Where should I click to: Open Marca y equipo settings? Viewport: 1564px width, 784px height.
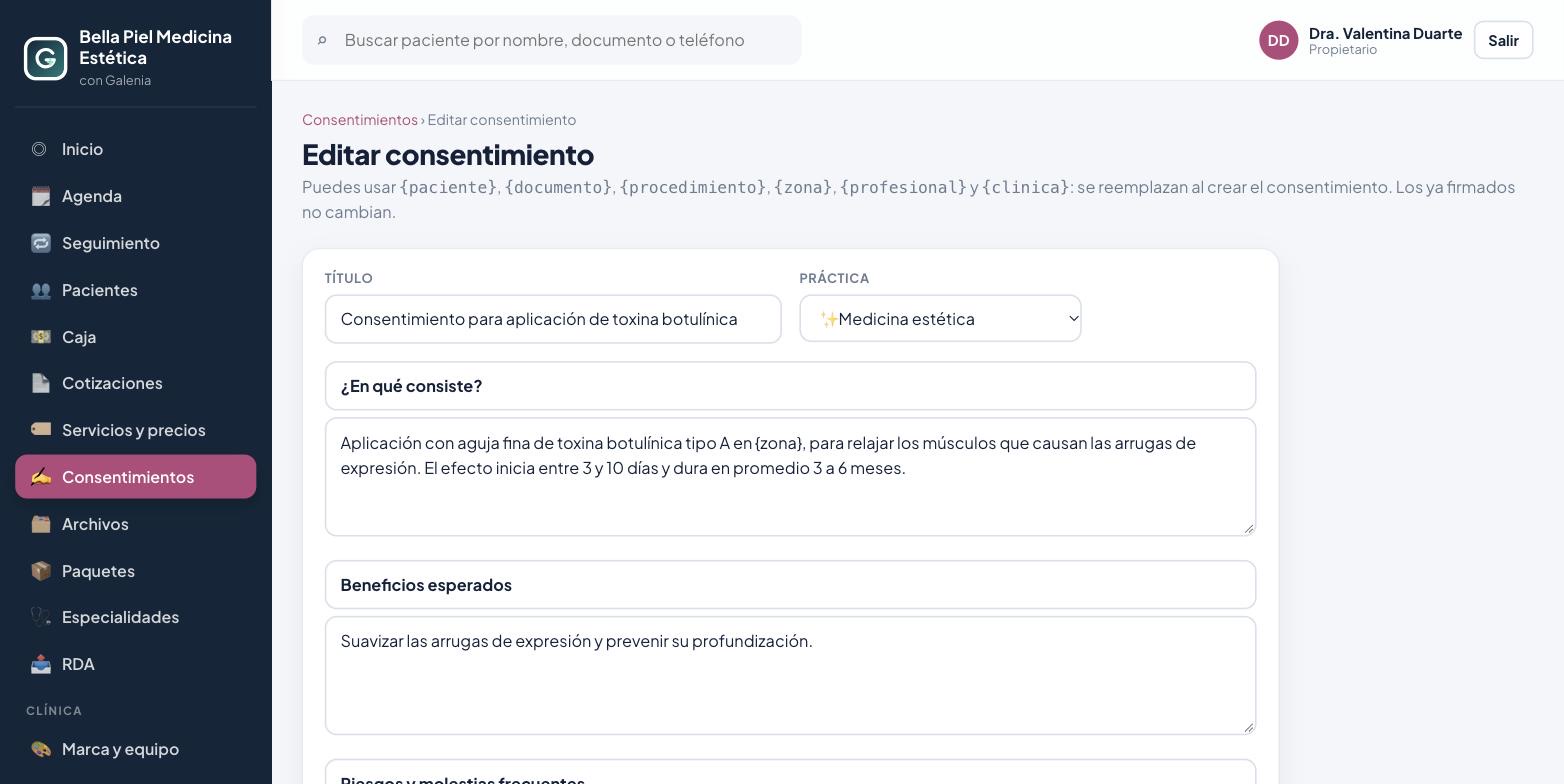click(136, 749)
